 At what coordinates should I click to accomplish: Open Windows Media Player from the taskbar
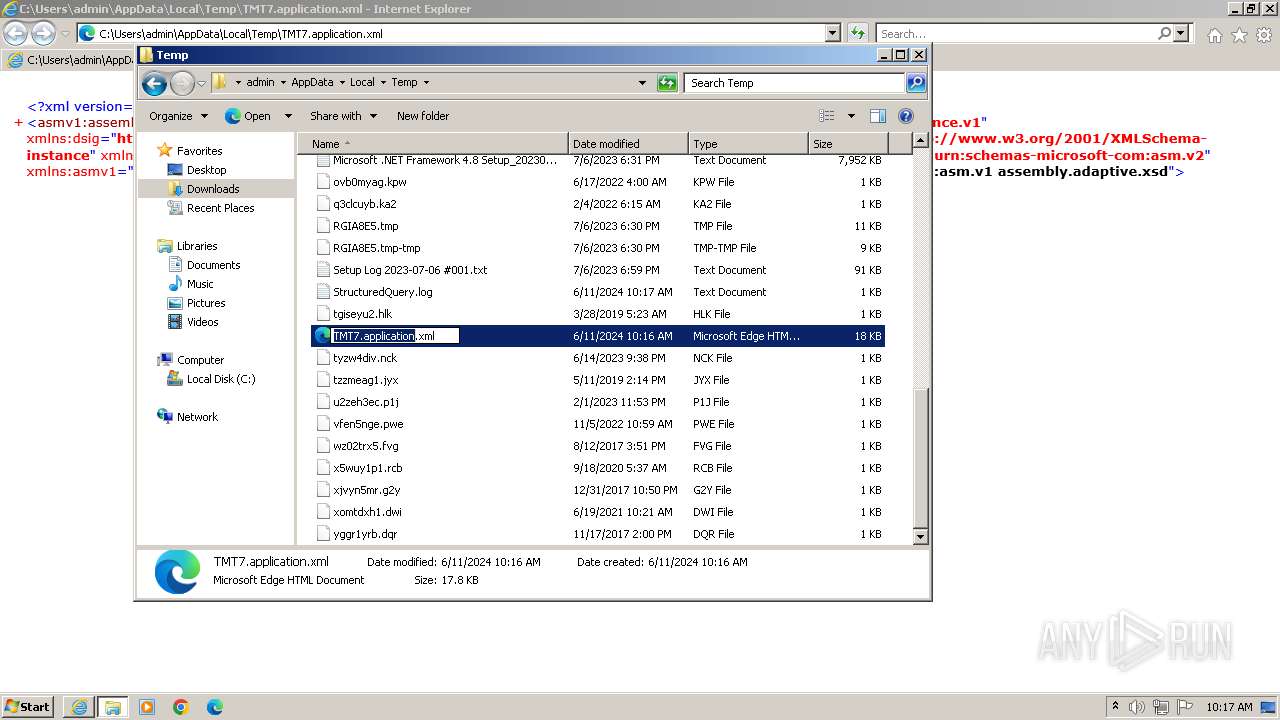[147, 707]
